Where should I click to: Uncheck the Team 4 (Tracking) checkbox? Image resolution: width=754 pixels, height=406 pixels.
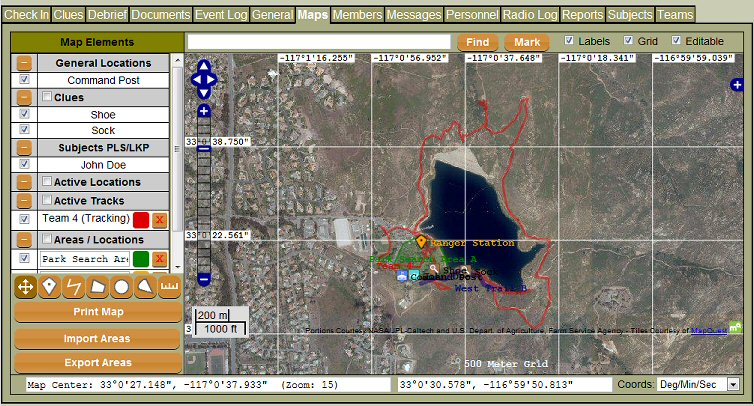tap(25, 219)
